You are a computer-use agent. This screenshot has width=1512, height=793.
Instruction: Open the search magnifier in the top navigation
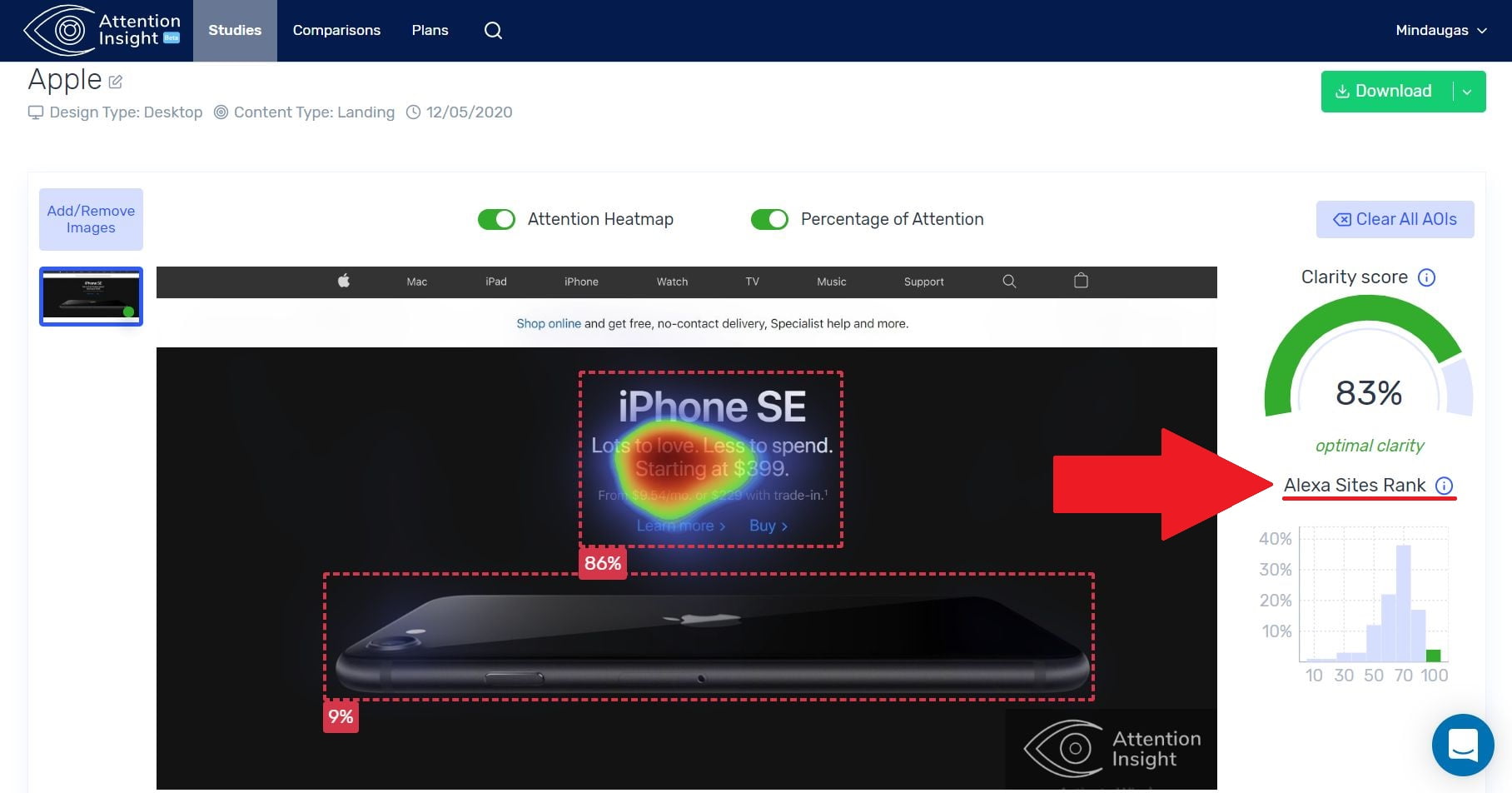(493, 30)
